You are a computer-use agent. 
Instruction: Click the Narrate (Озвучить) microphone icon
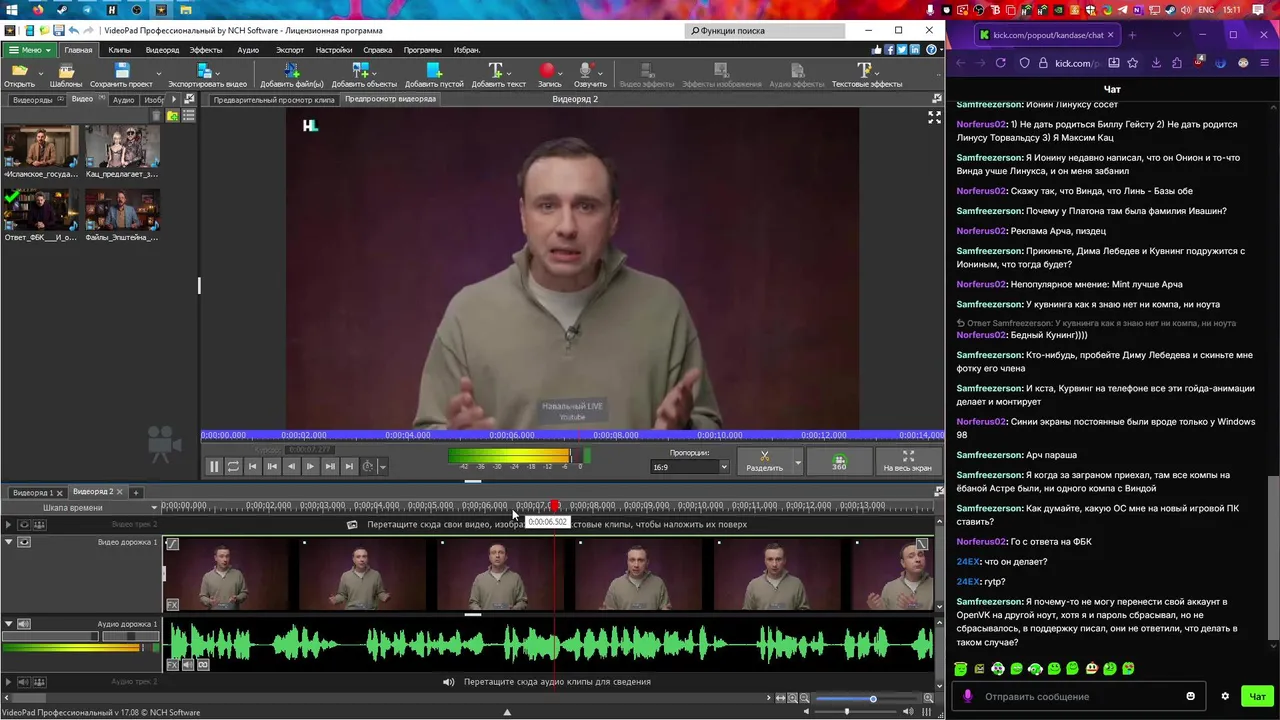tap(586, 71)
